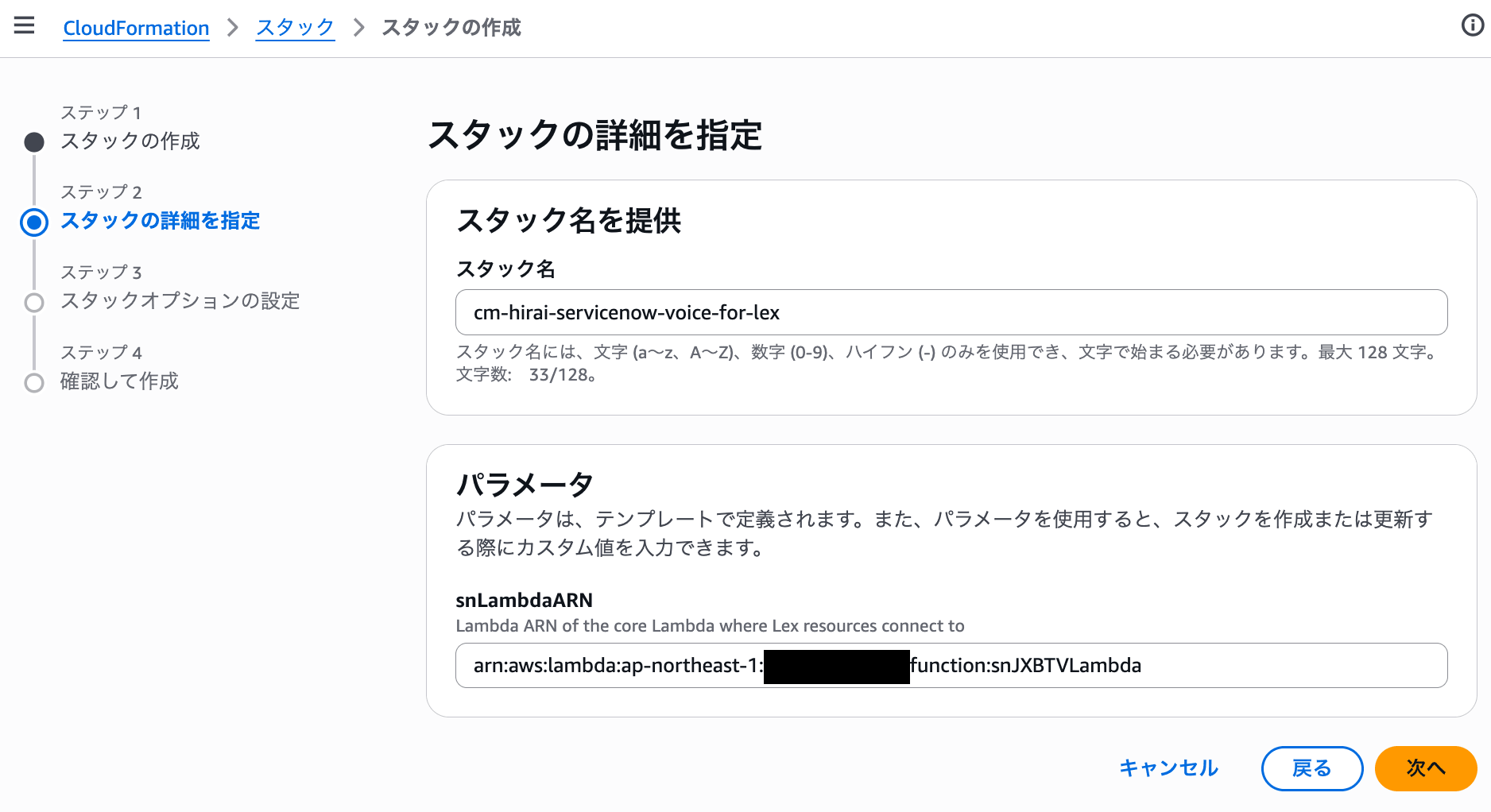The image size is (1491, 812).
Task: Select step 3 スタックオプションの設定
Action: tap(180, 301)
